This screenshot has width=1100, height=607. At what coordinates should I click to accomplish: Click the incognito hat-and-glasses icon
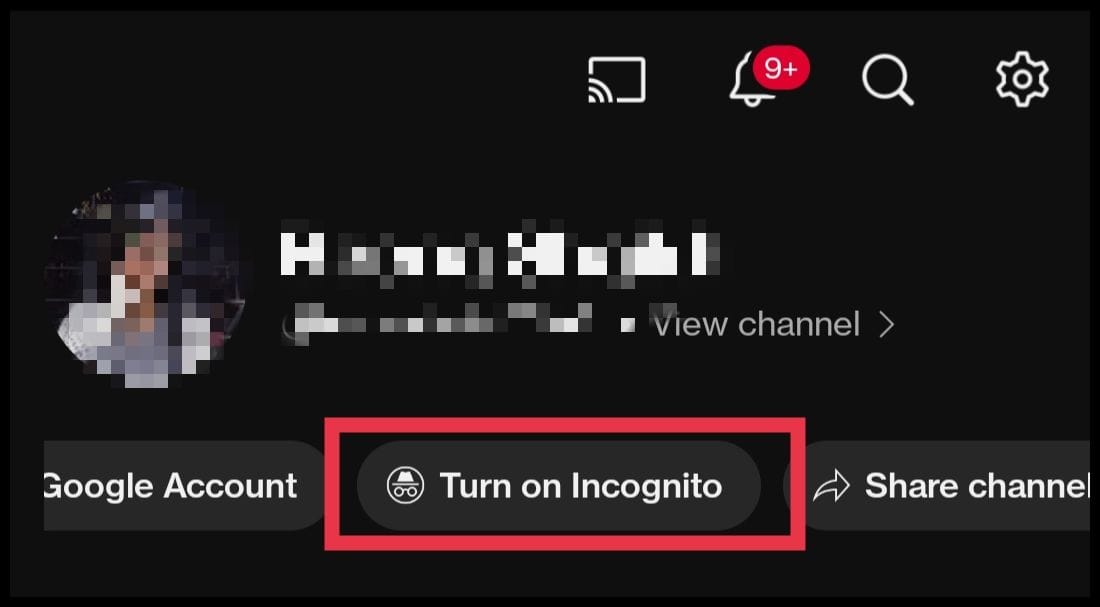(x=405, y=486)
